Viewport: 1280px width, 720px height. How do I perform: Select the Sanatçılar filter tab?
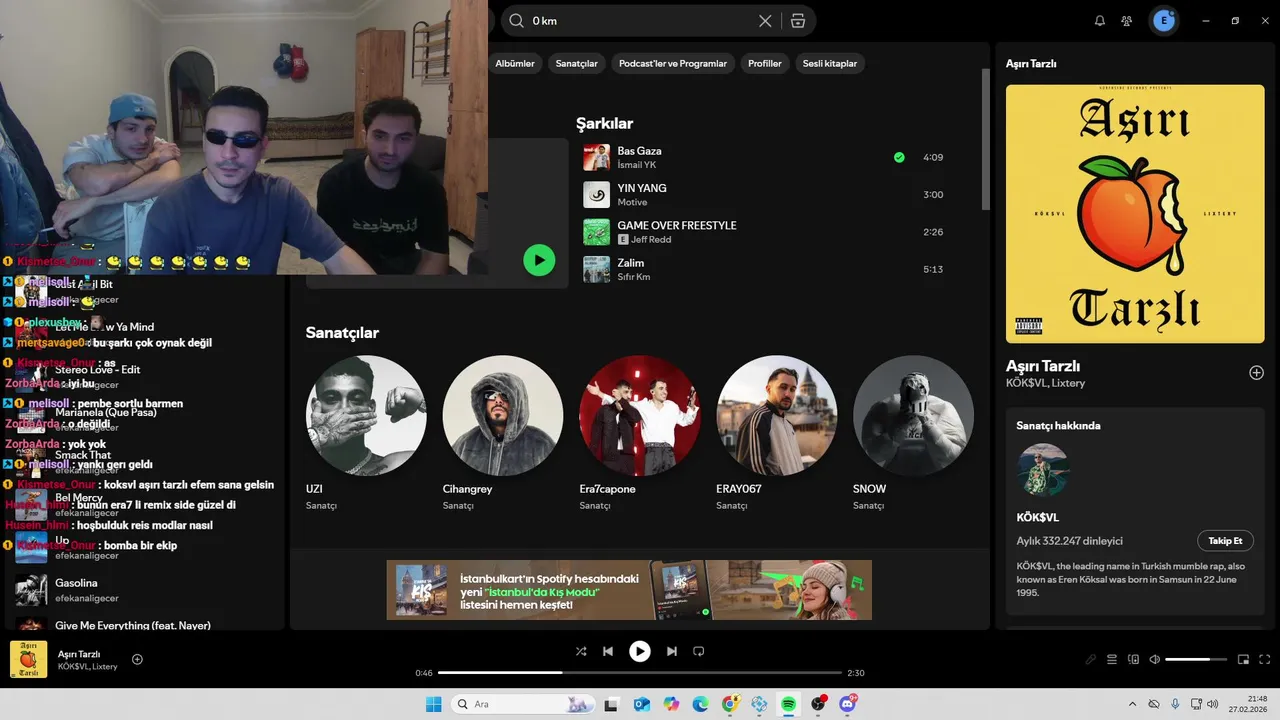tap(576, 63)
